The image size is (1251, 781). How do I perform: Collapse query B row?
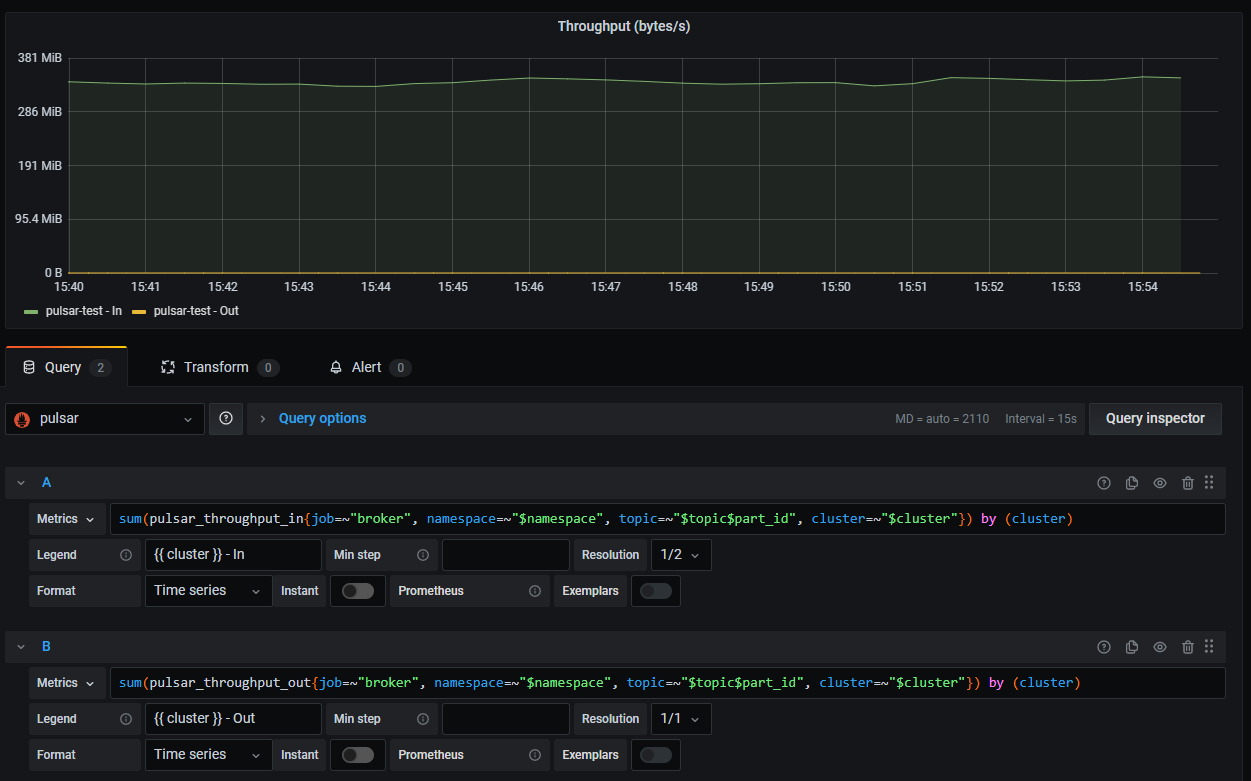click(x=21, y=647)
